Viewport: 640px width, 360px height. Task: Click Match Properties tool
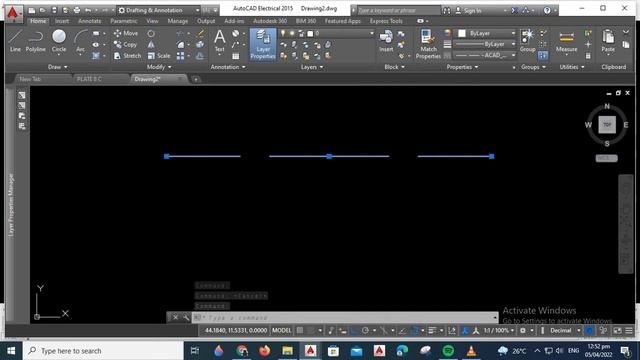[x=428, y=44]
